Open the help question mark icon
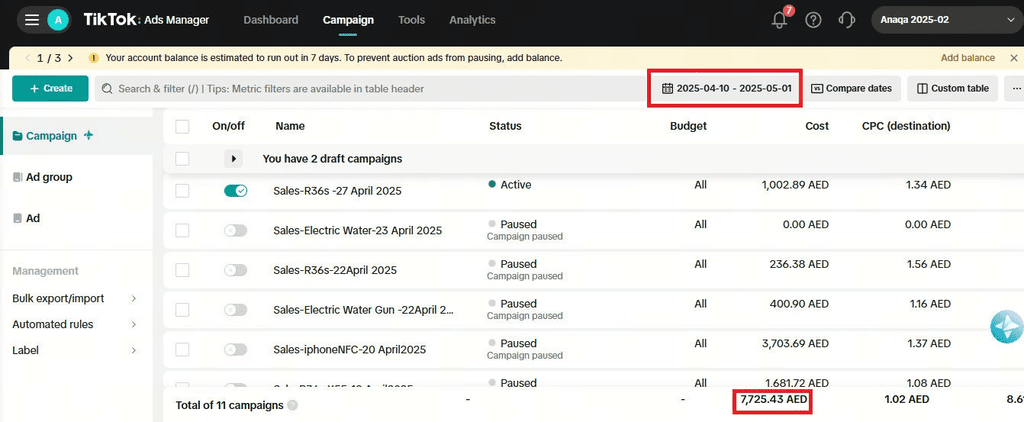1024x422 pixels. [x=813, y=20]
